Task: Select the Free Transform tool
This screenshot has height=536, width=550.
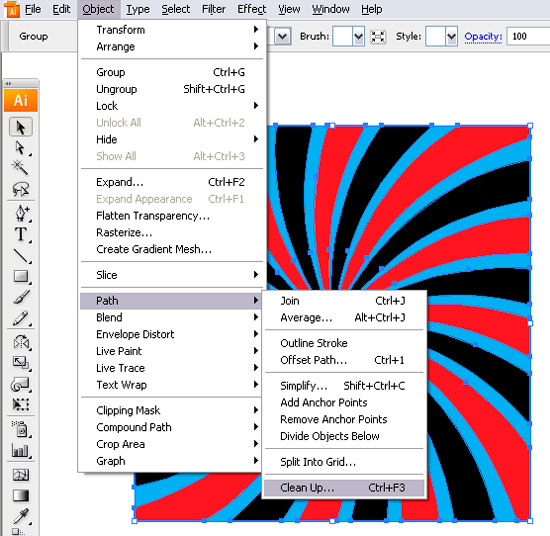Action: pyautogui.click(x=21, y=404)
